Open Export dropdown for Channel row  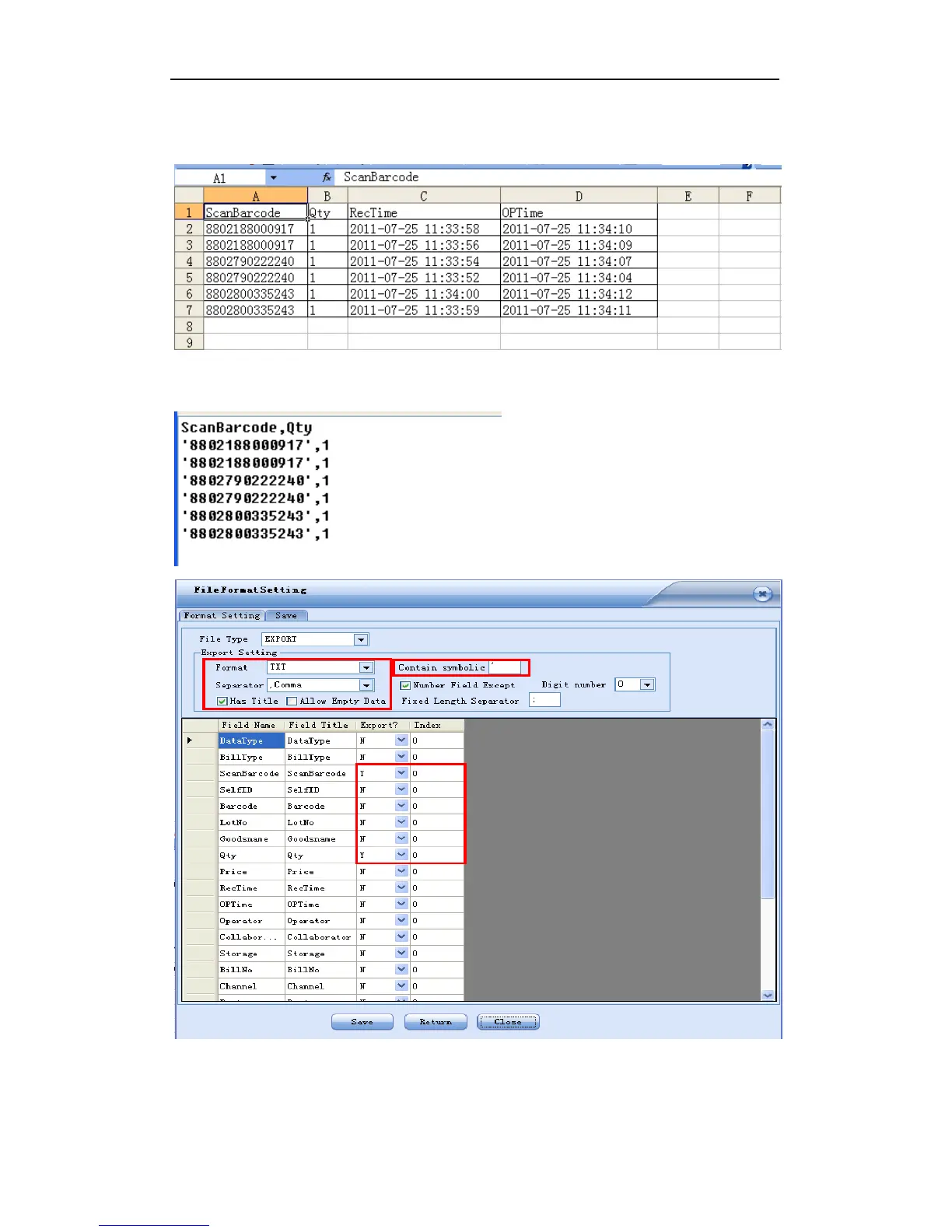(401, 985)
